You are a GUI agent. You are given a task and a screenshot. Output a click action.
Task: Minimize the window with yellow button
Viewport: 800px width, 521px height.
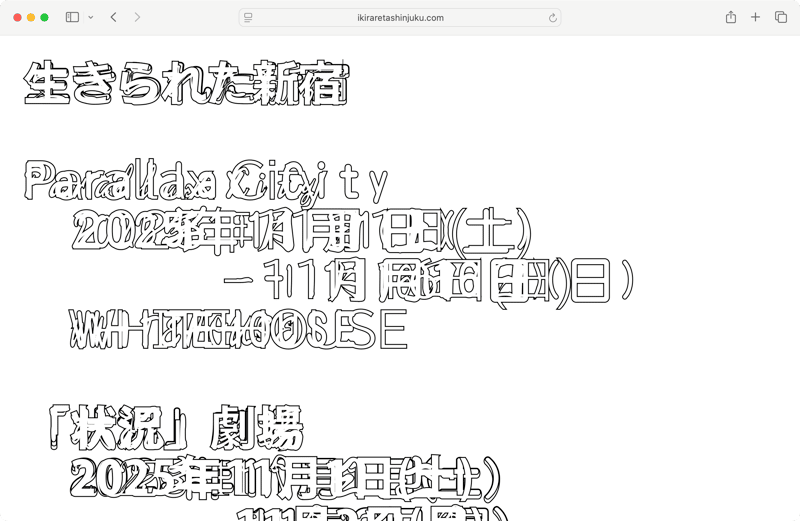[31, 17]
